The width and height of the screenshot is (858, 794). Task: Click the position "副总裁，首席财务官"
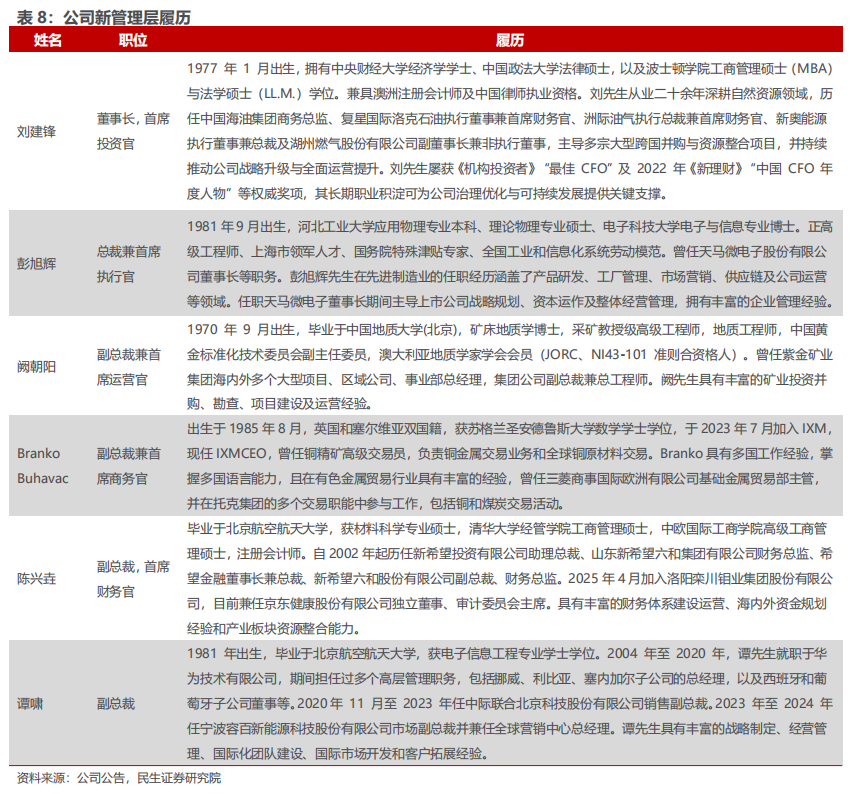[133, 579]
